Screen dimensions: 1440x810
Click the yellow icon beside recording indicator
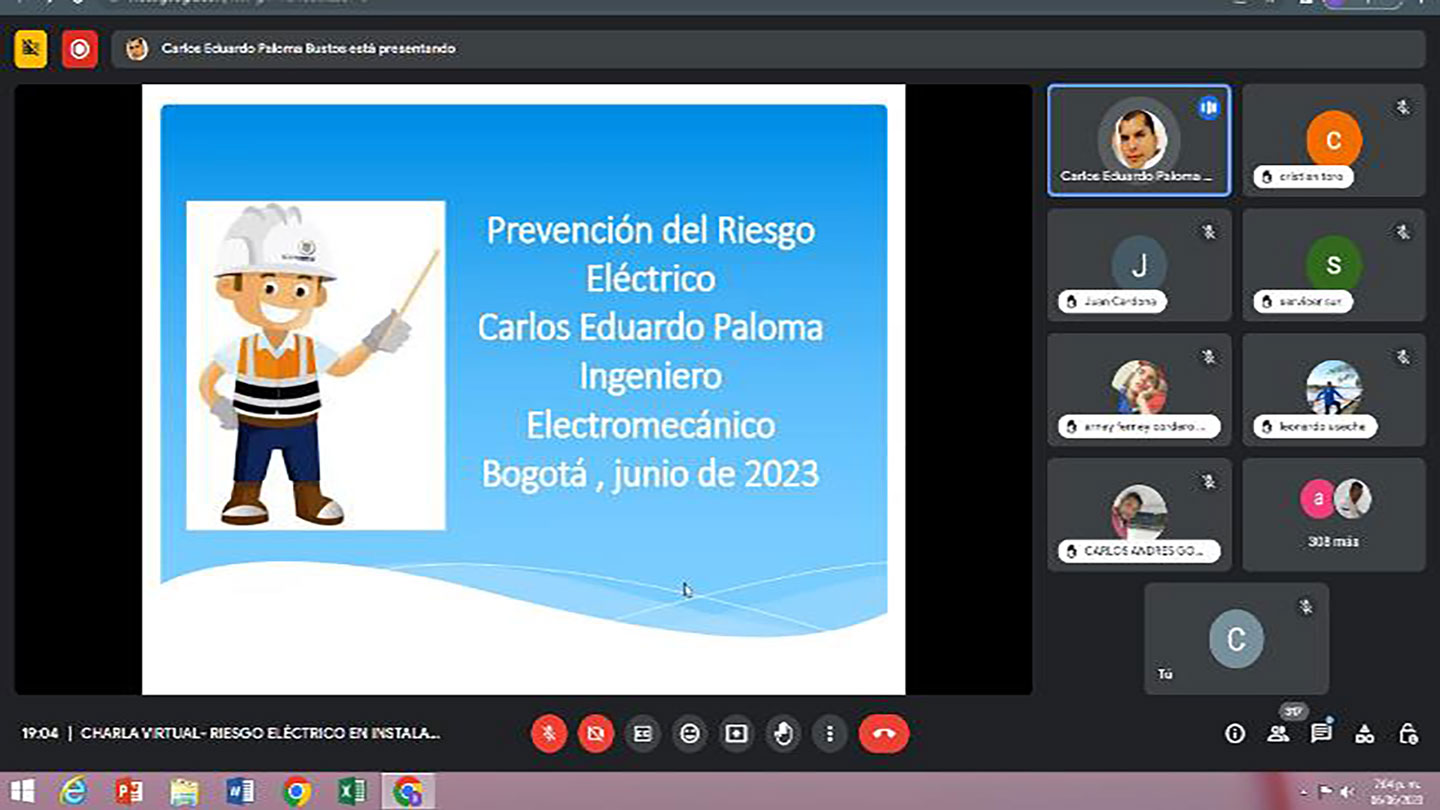pyautogui.click(x=31, y=49)
